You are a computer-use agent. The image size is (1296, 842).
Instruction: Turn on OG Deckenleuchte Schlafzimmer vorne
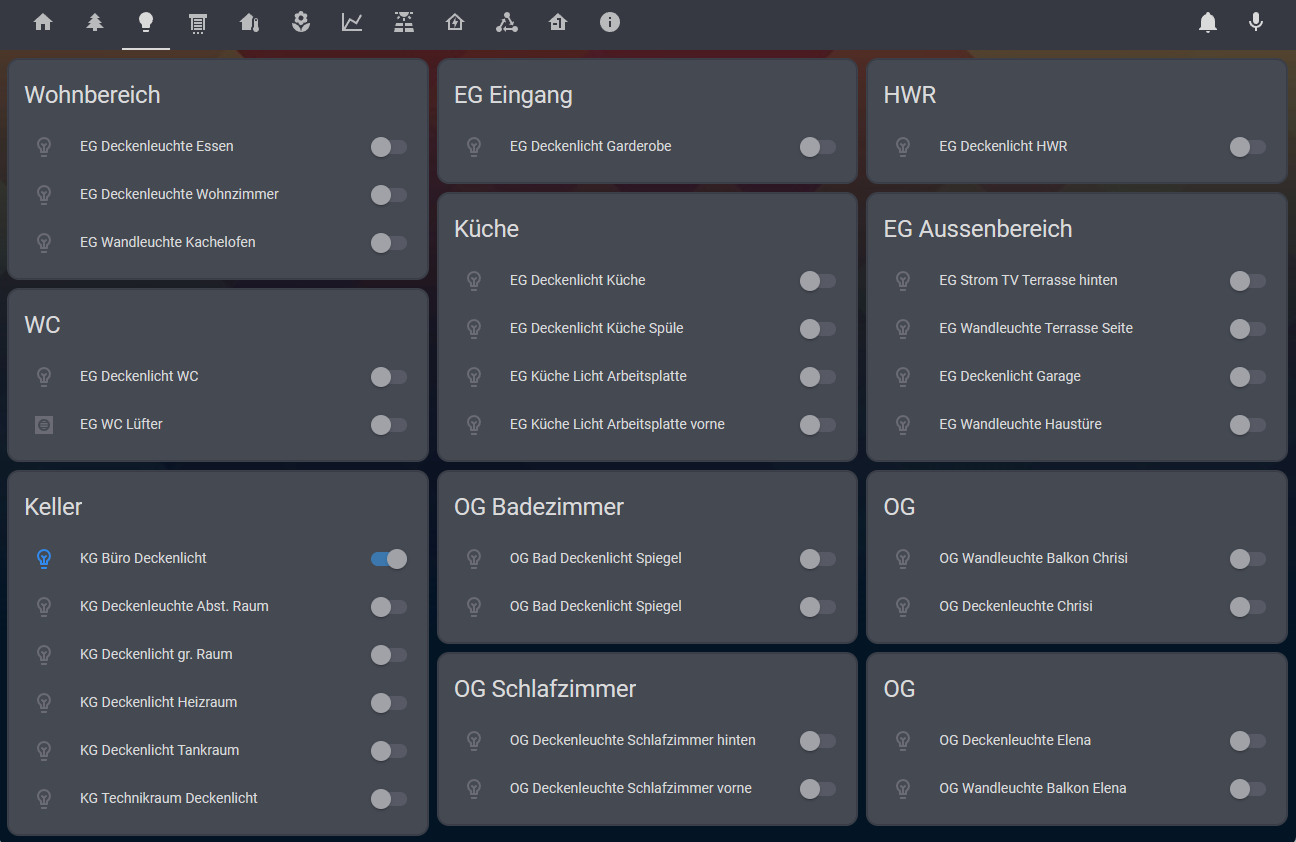pyautogui.click(x=818, y=789)
